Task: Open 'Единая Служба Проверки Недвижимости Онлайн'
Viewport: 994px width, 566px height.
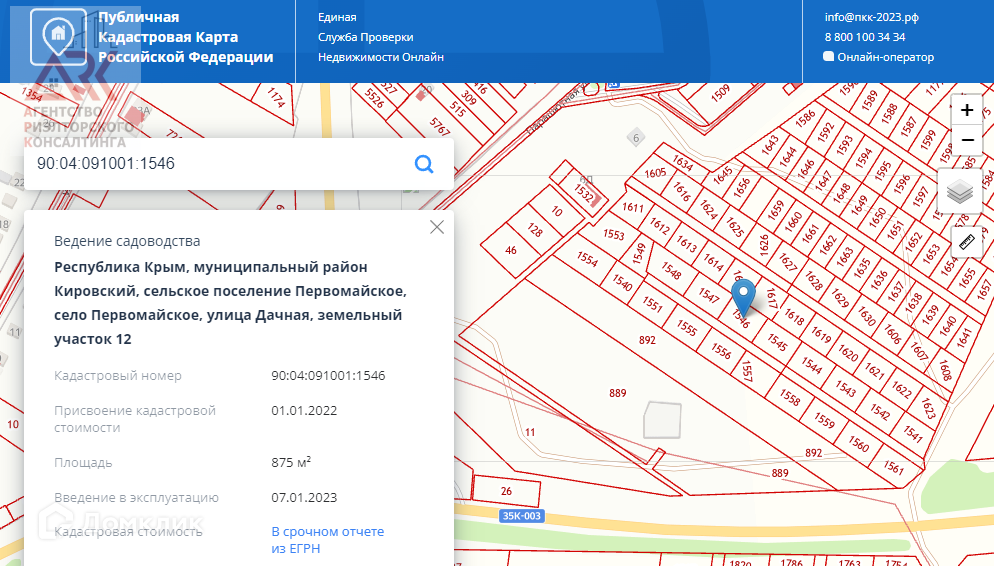Action: pos(380,37)
